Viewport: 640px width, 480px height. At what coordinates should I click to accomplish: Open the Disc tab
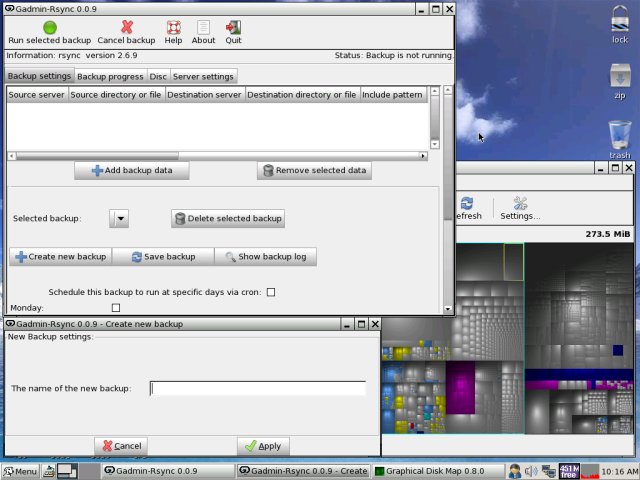point(158,76)
